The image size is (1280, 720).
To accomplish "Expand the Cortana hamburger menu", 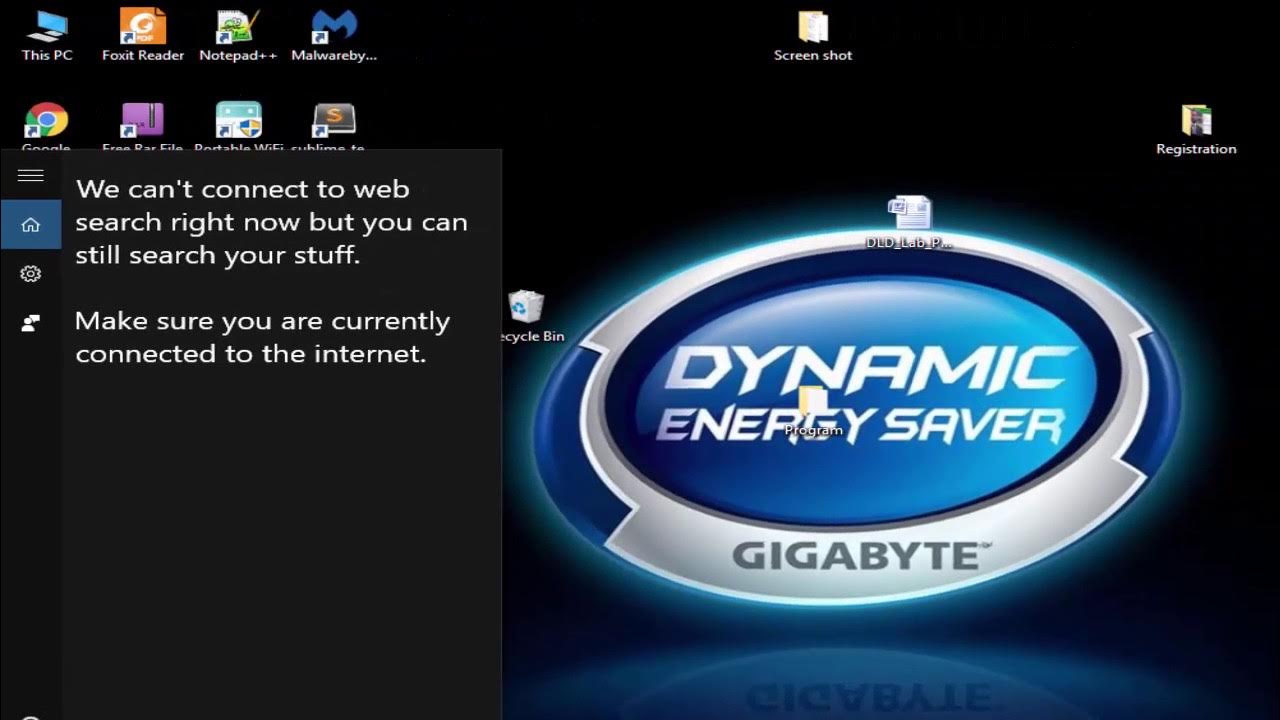I will click(x=31, y=175).
